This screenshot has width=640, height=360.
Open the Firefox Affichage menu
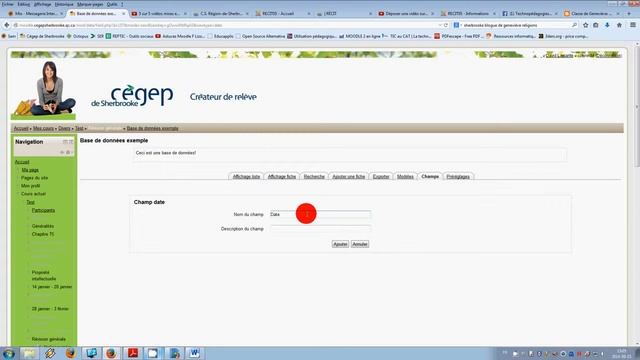pyautogui.click(x=42, y=4)
